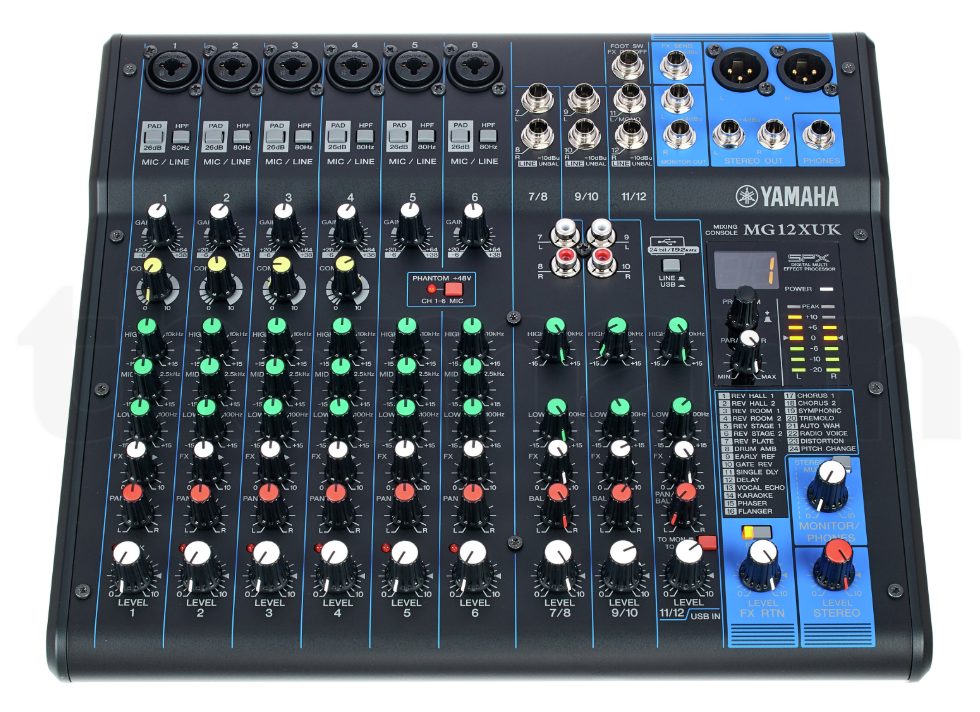The height and width of the screenshot is (712, 980).
Task: Select the channel 4 MIC/LINE combo jack
Action: click(x=353, y=70)
